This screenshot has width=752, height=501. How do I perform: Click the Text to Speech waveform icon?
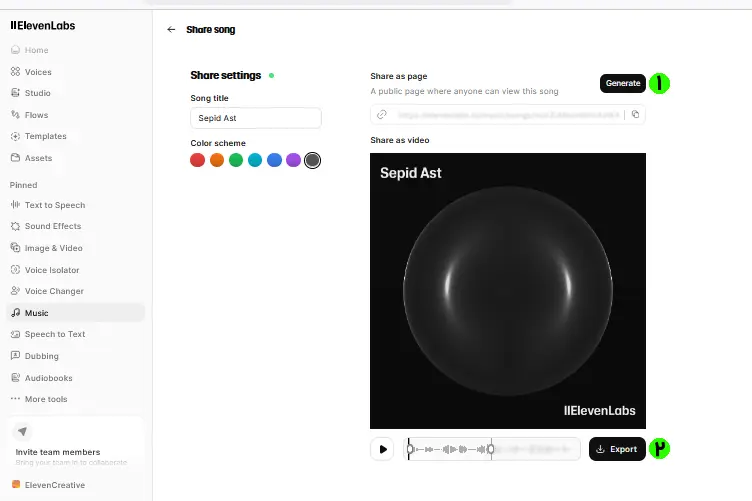[15, 205]
